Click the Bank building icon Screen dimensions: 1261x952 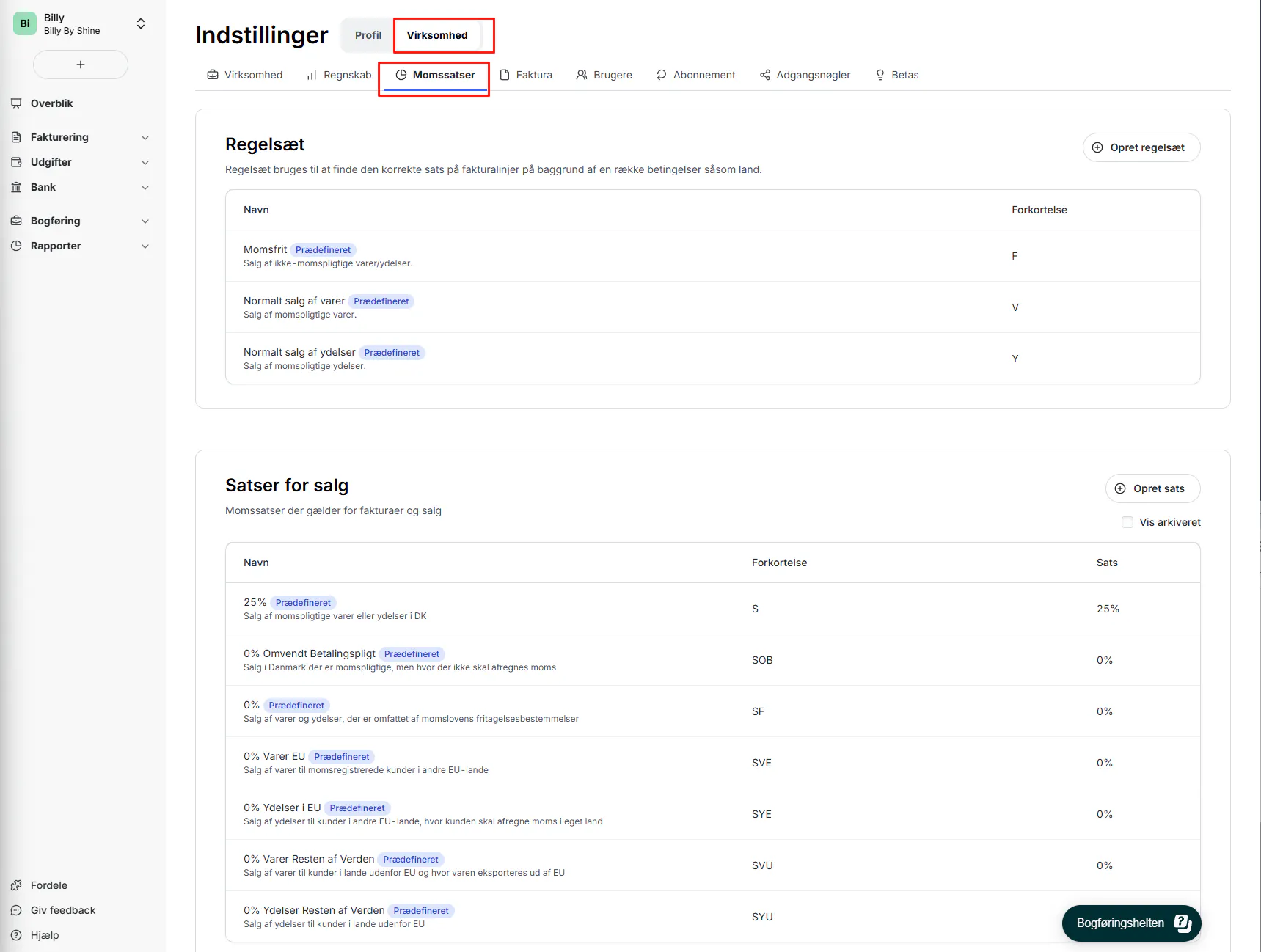(x=16, y=187)
